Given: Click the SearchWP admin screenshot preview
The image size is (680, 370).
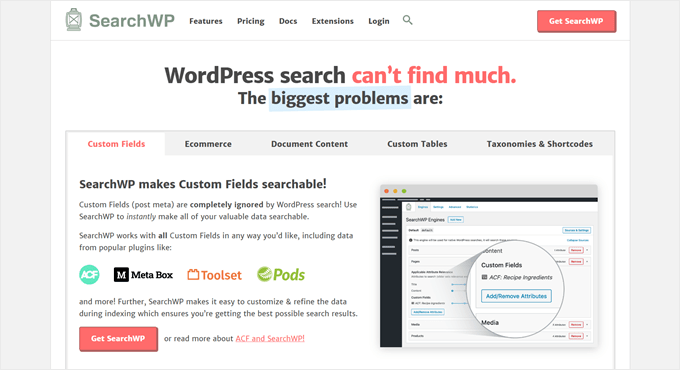Looking at the screenshot, I should [x=489, y=266].
